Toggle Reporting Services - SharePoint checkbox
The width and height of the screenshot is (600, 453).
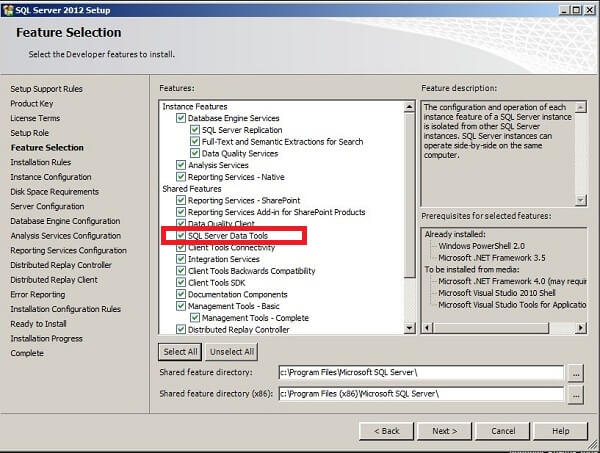[181, 200]
